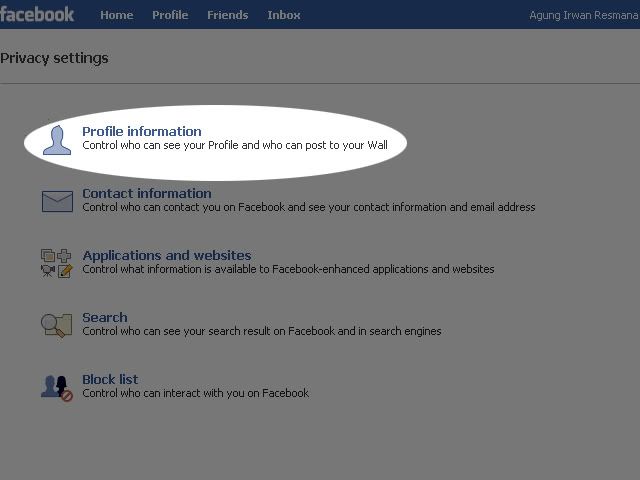Click the Search magnifying glass icon
Image resolution: width=640 pixels, height=480 pixels.
[57, 325]
